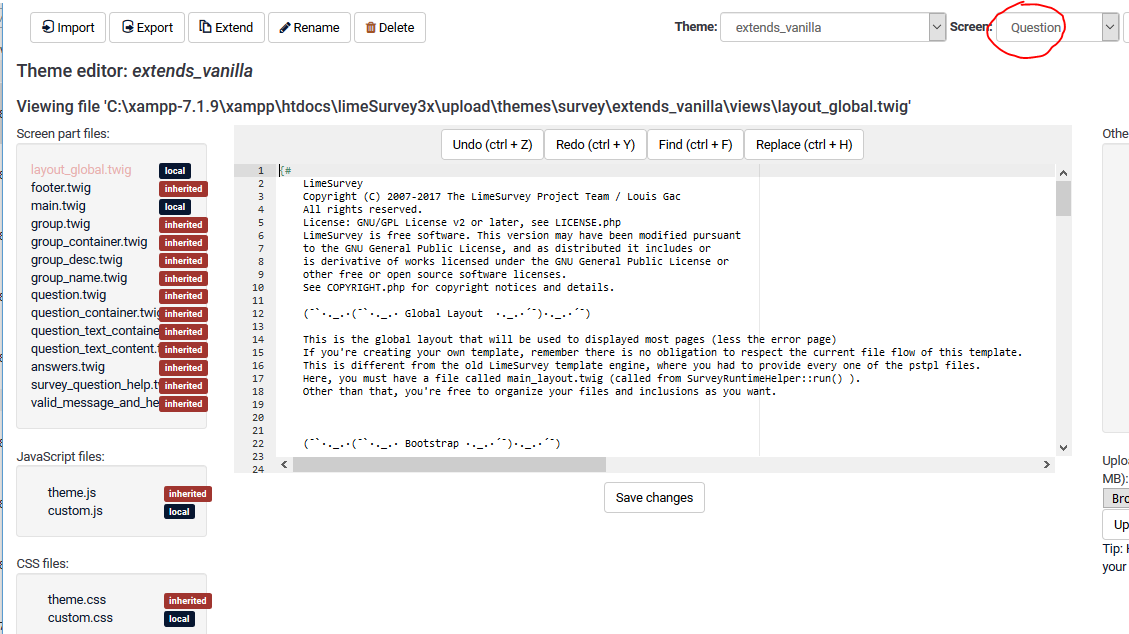Click inherited badge next to theme.js
1129x634 pixels.
[188, 494]
